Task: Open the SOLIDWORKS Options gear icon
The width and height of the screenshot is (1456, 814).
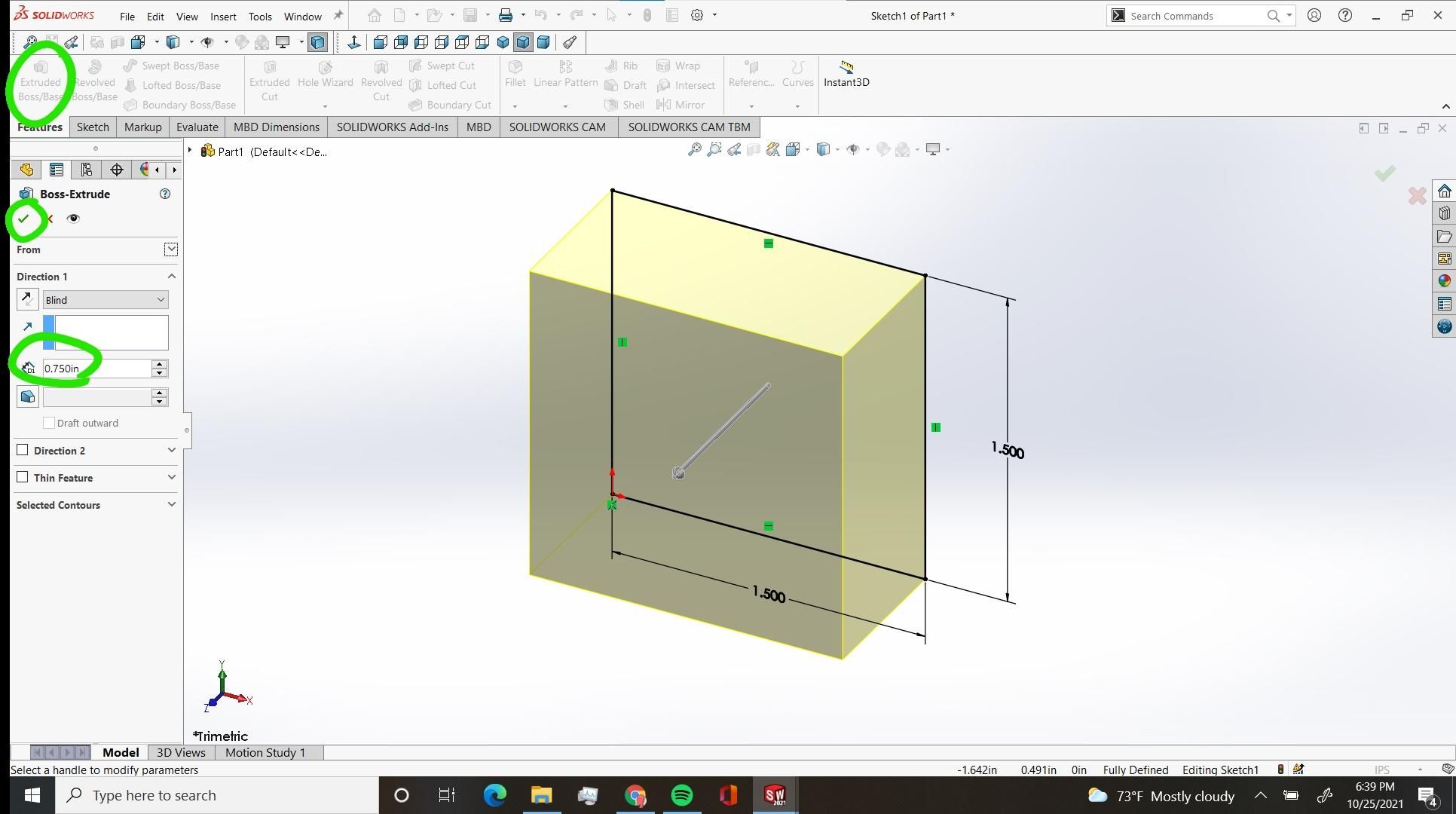Action: tap(697, 16)
